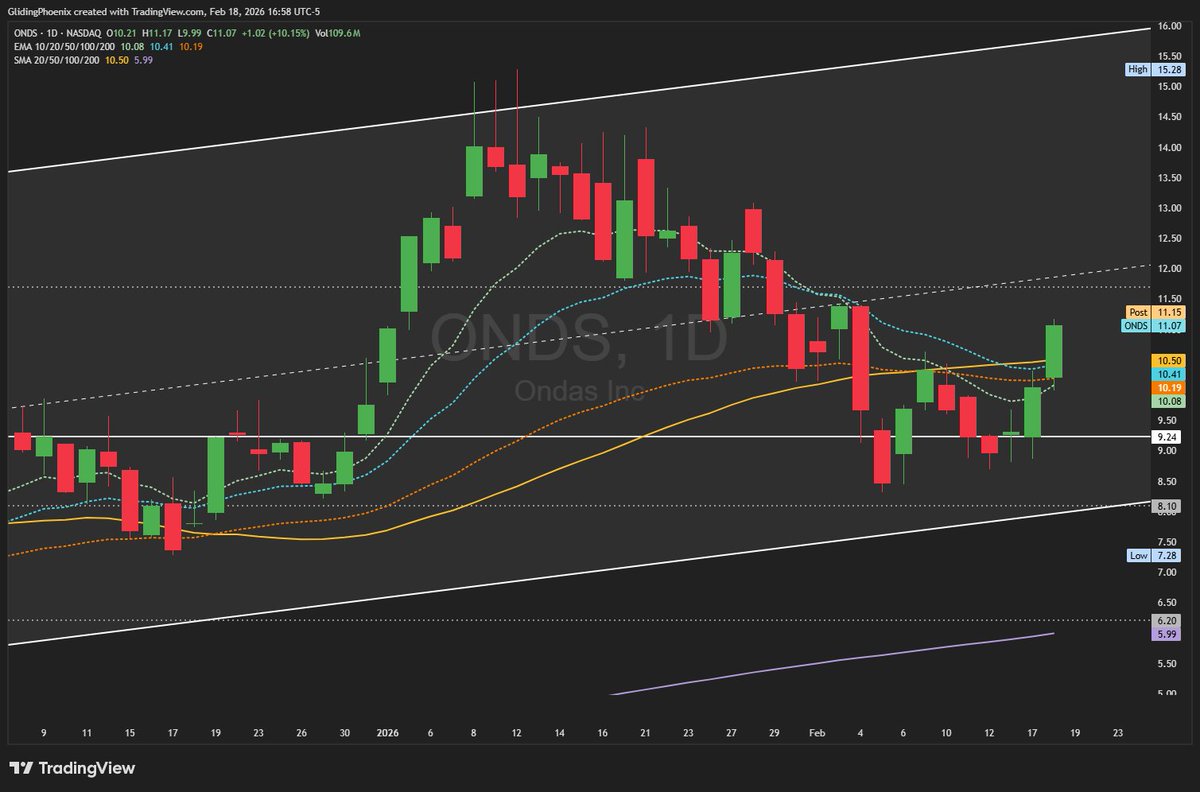Click the ONDS 11.07 last price label
The image size is (1200, 792).
(x=1154, y=325)
